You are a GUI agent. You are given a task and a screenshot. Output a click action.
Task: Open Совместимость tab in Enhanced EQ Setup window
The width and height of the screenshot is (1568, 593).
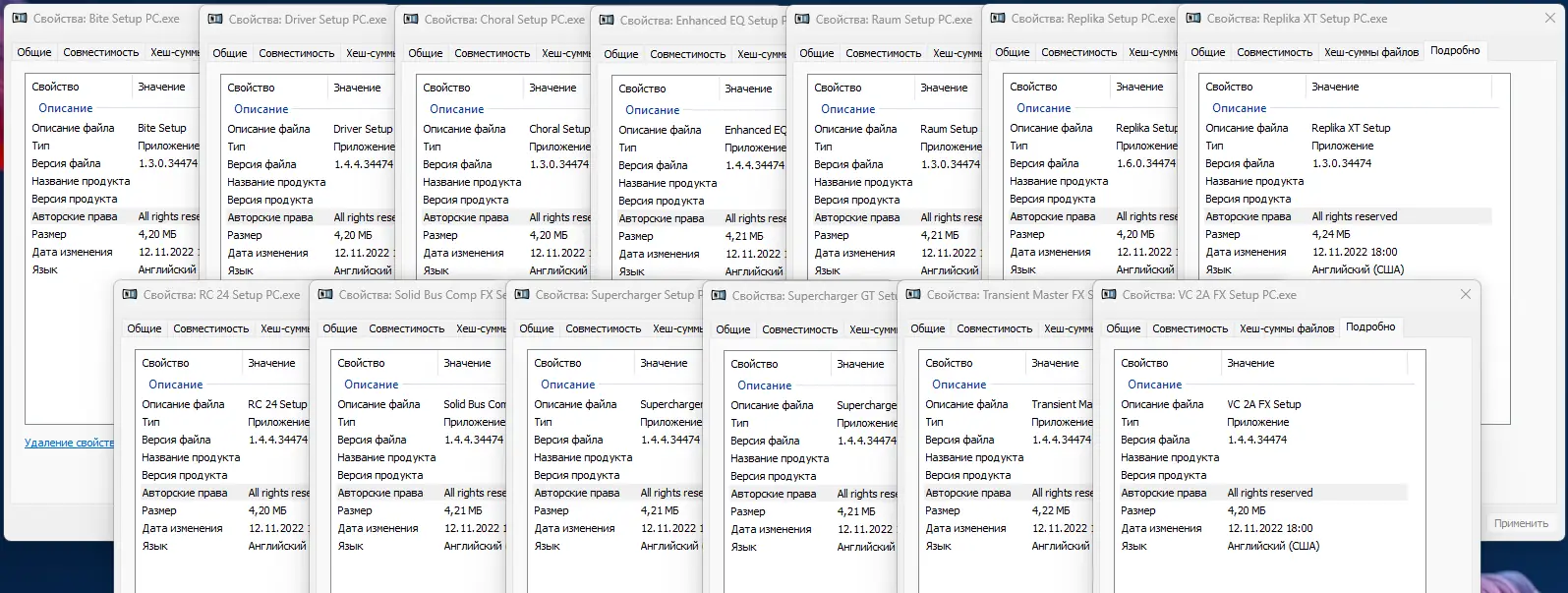[688, 54]
